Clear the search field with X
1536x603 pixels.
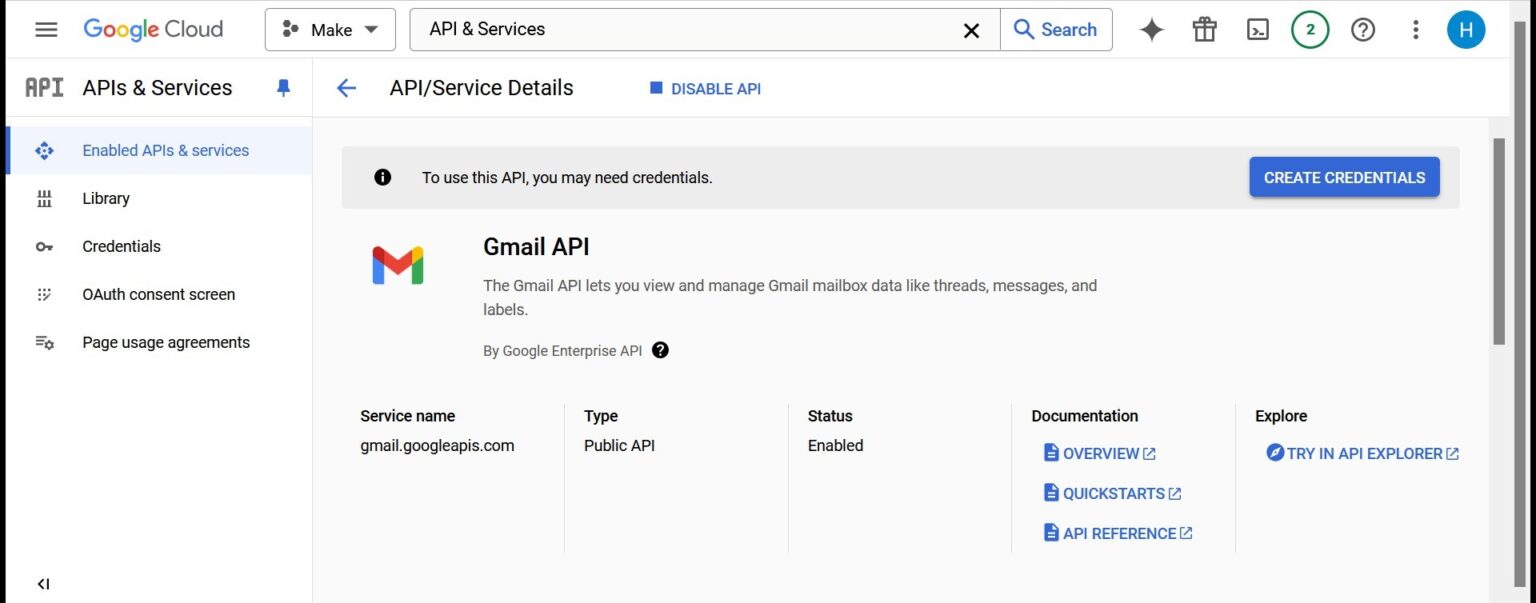tap(971, 30)
